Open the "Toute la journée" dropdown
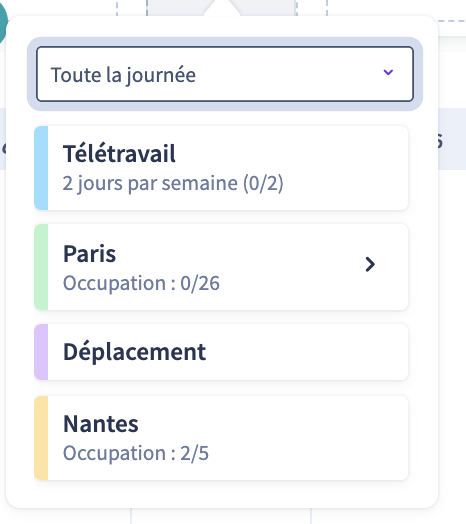 click(225, 74)
